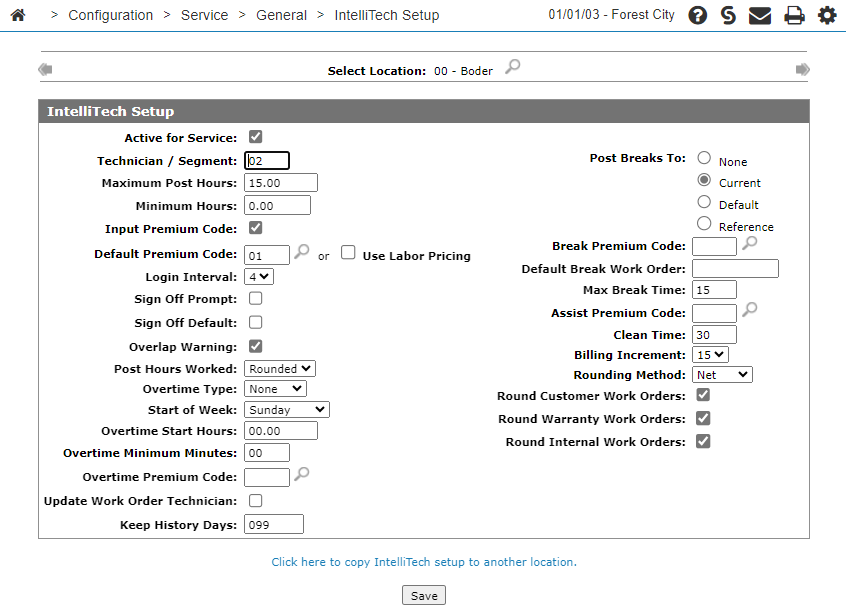Click the Clean Time field
The image size is (846, 616).
[x=714, y=334]
